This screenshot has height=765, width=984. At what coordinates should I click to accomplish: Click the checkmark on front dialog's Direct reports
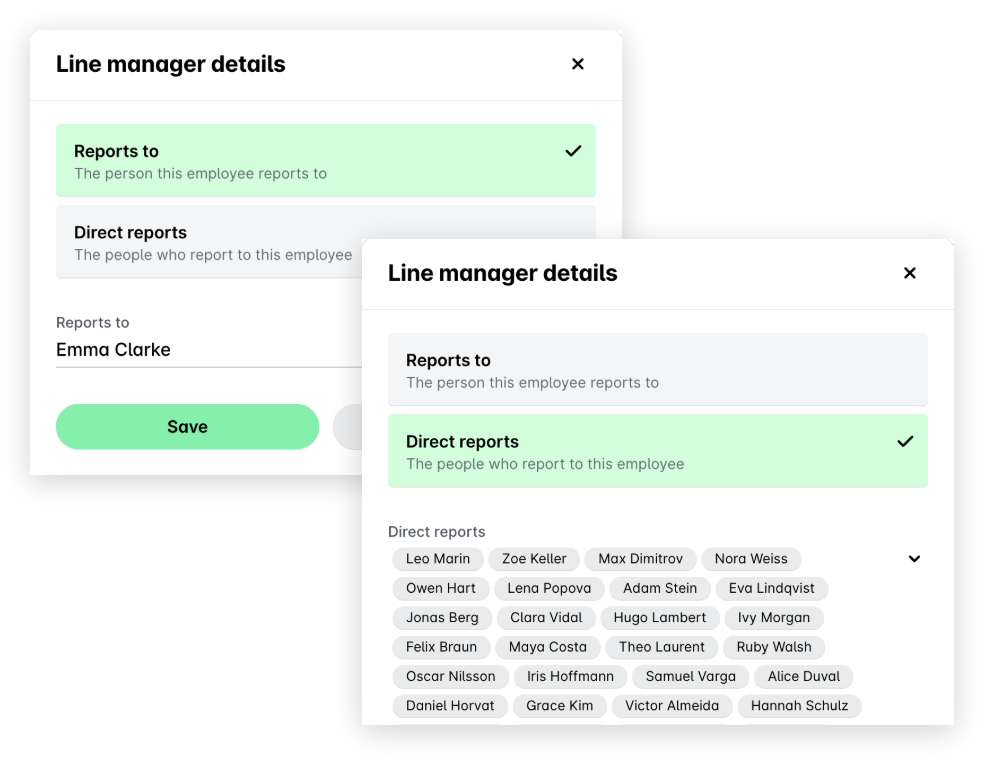pyautogui.click(x=905, y=442)
